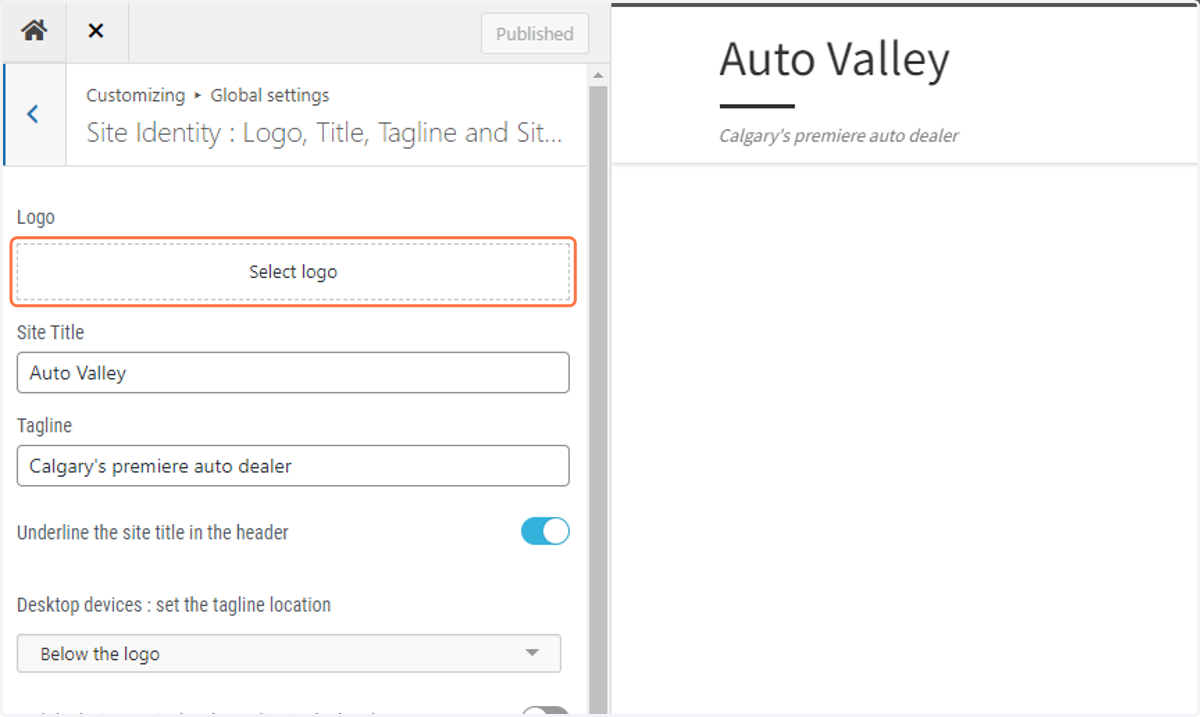Click the Site Identity section heading
Screen dimensions: 1200x717
[x=324, y=133]
